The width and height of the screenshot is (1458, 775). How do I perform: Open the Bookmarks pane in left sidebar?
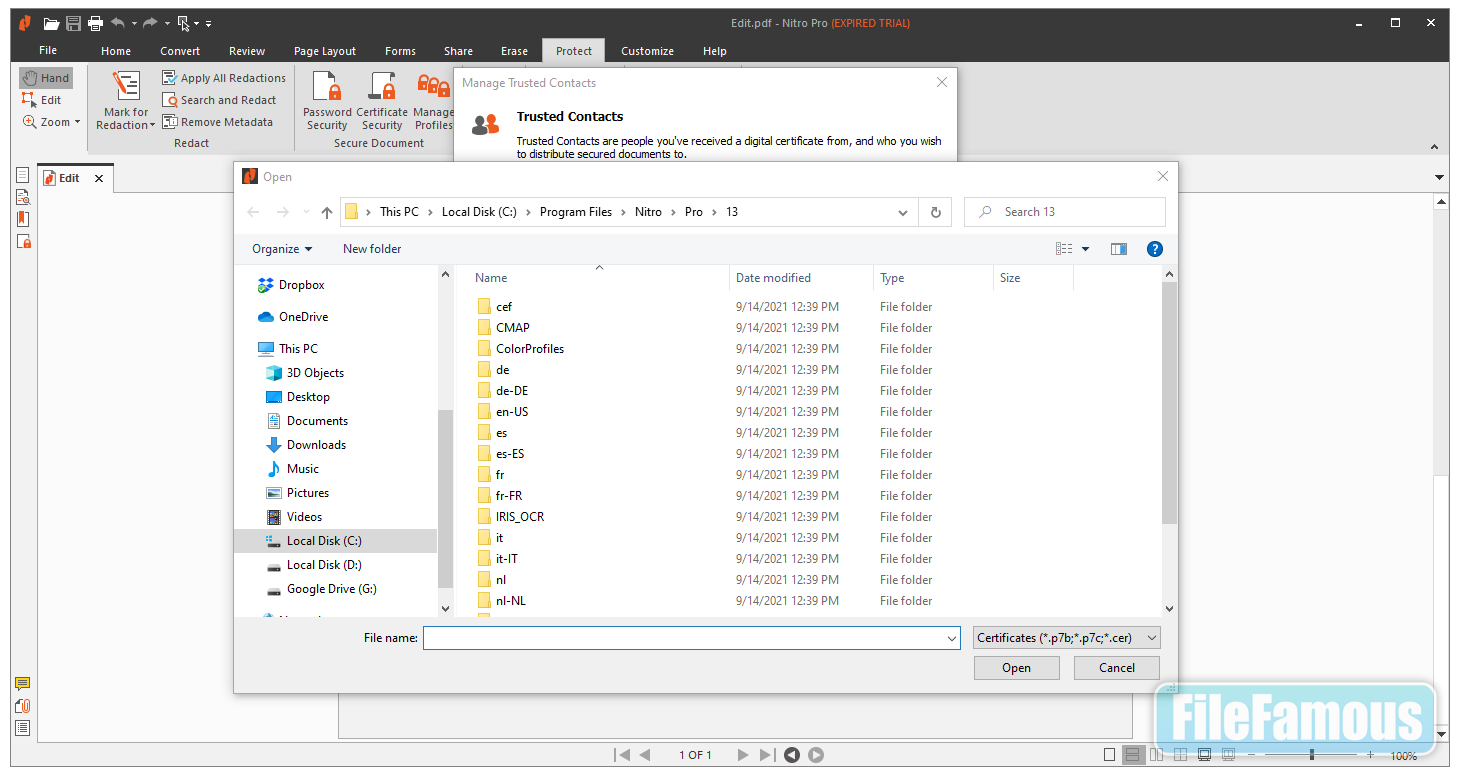pyautogui.click(x=23, y=219)
